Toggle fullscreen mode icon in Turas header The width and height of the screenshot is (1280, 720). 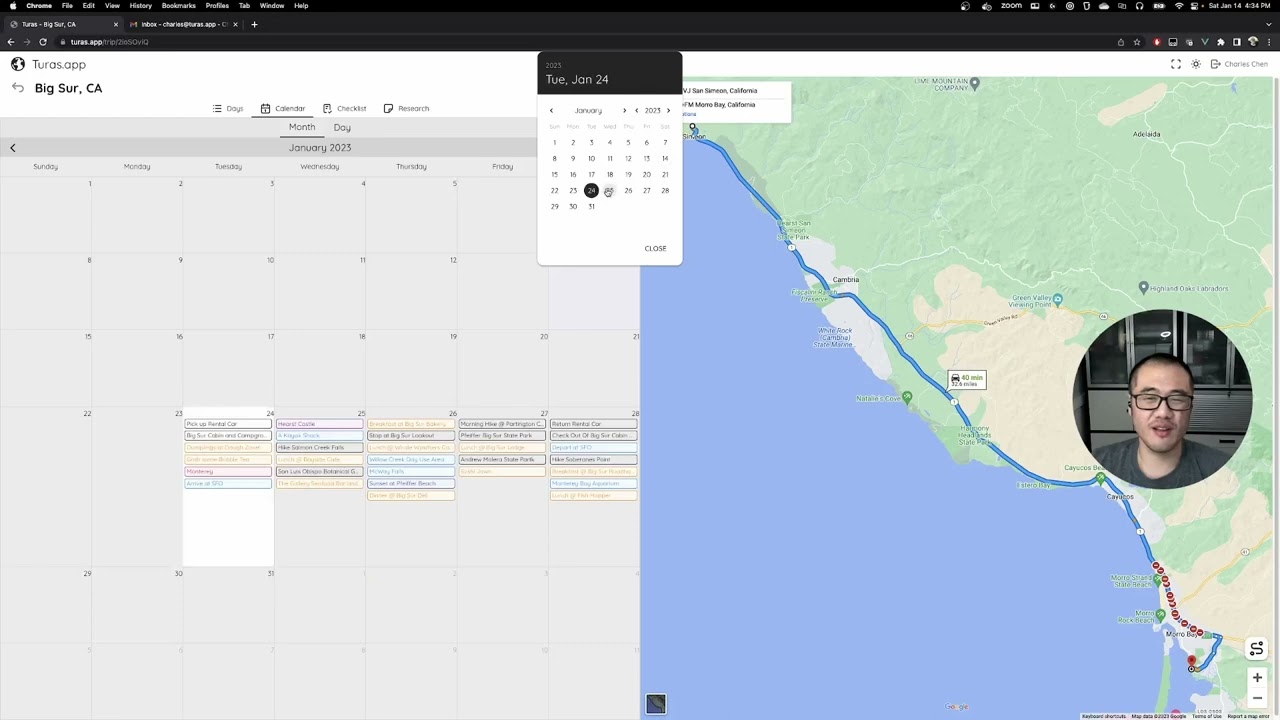click(x=1176, y=64)
